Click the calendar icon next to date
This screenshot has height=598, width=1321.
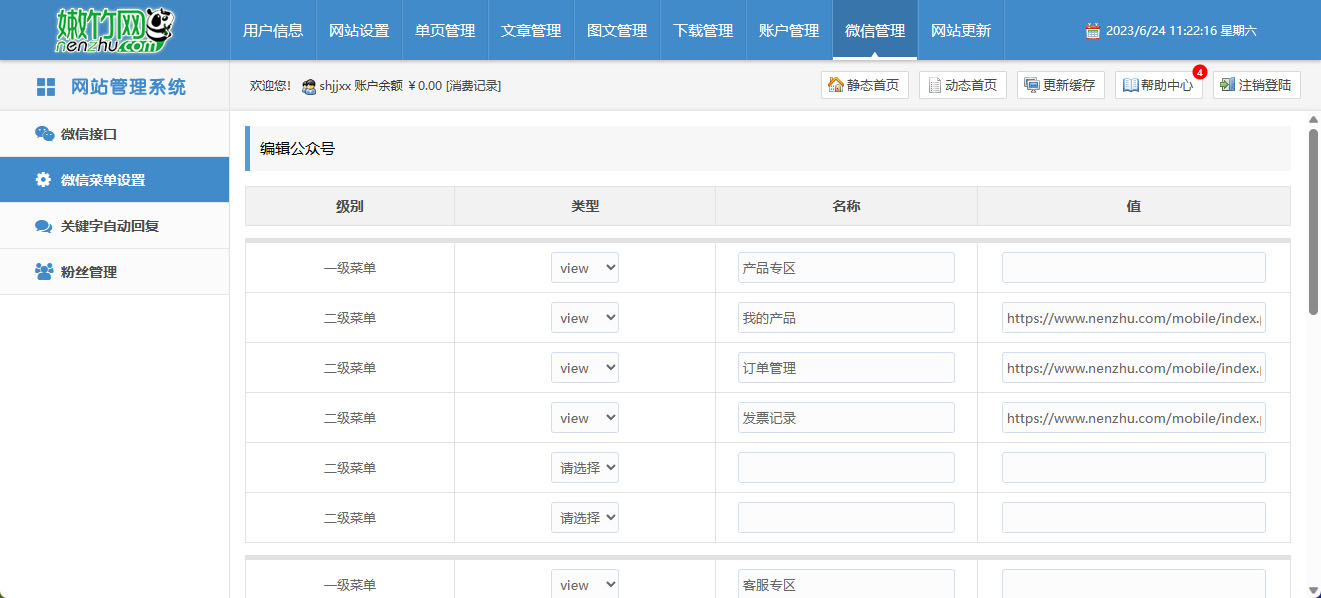click(1093, 31)
